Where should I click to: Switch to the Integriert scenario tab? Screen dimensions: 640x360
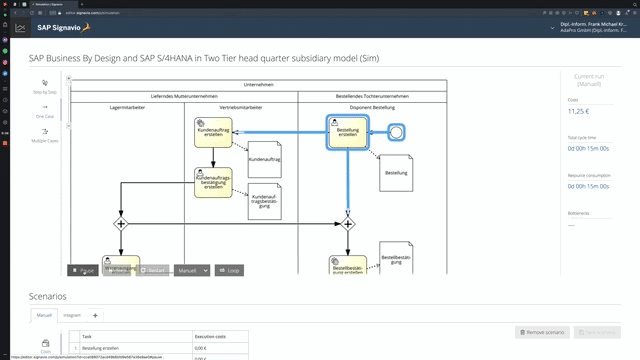point(72,315)
